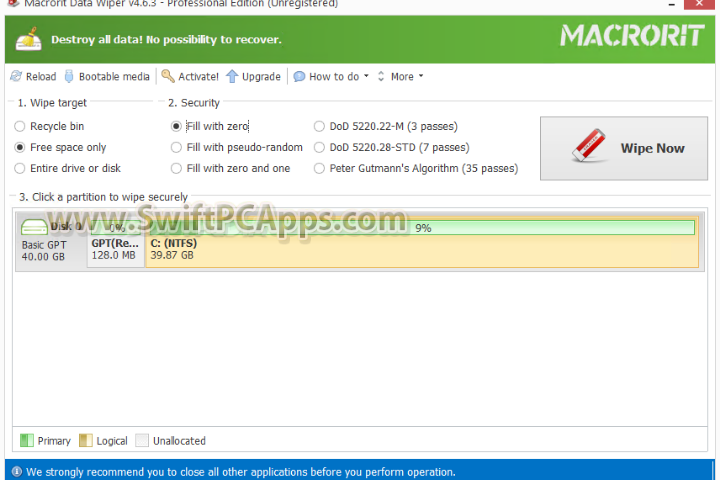
Task: Click the Logical legend label
Action: tap(112, 441)
